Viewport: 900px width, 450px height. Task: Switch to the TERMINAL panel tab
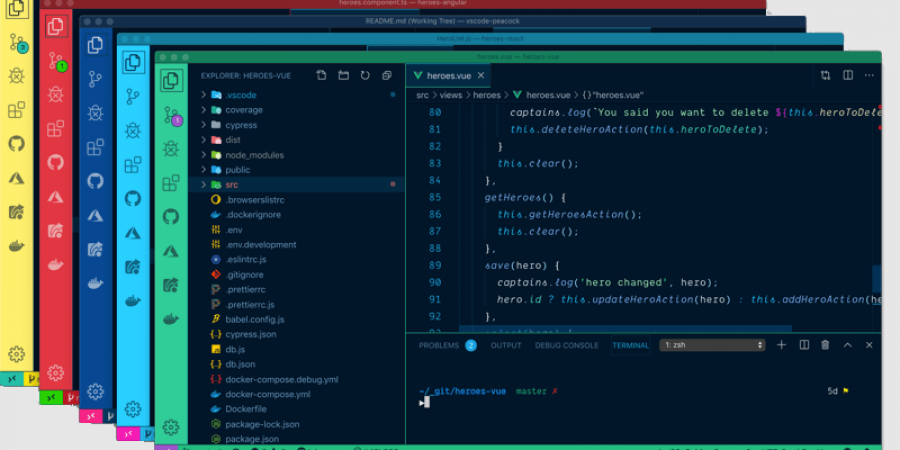[x=631, y=346]
